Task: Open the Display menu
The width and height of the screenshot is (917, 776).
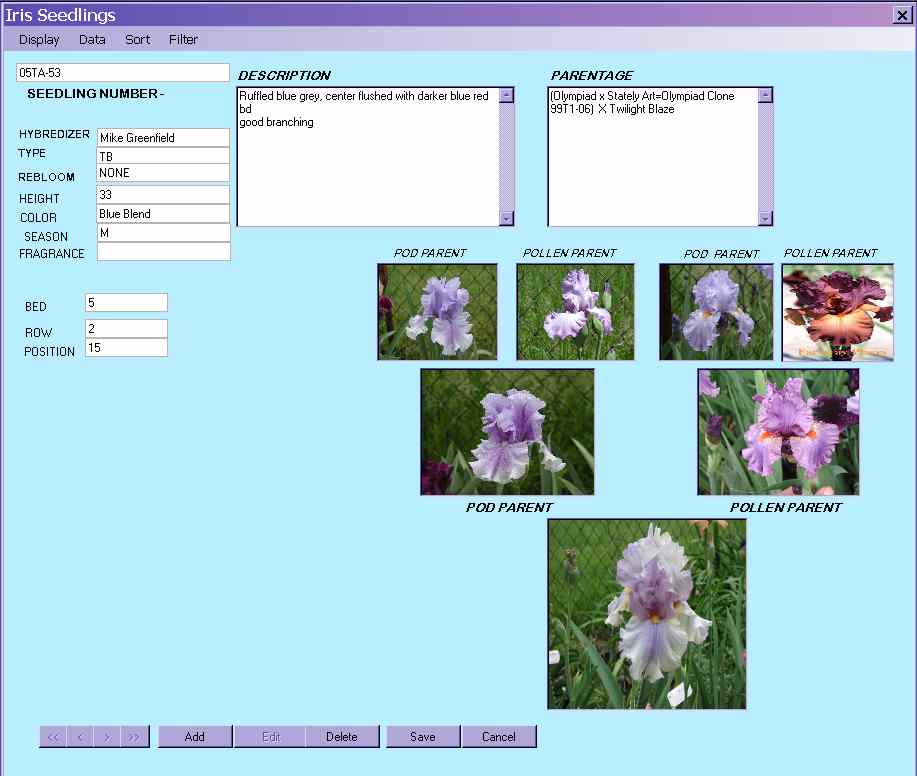Action: [x=39, y=40]
